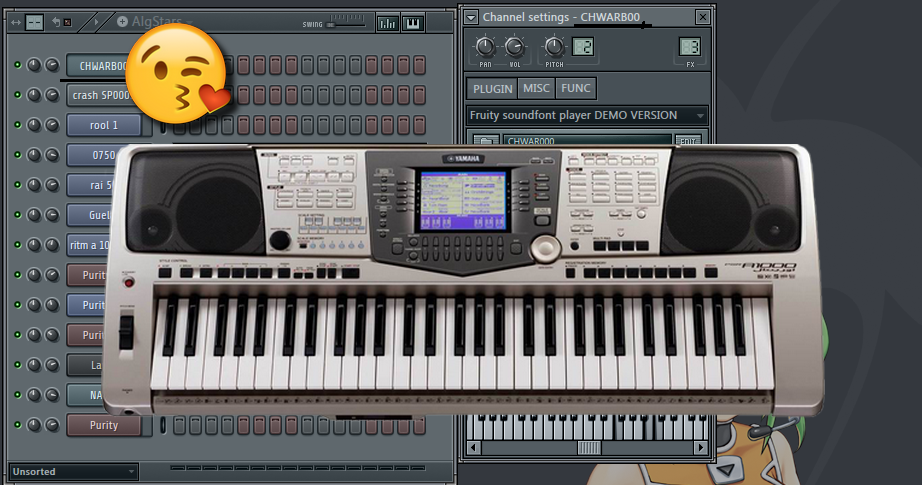Toggle the rool 1 channel green light
Image resolution: width=922 pixels, height=485 pixels.
pos(18,125)
